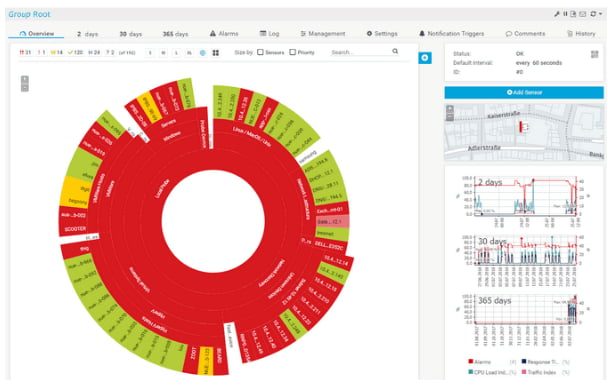Enable size by Sensors checkbox

[x=261, y=52]
